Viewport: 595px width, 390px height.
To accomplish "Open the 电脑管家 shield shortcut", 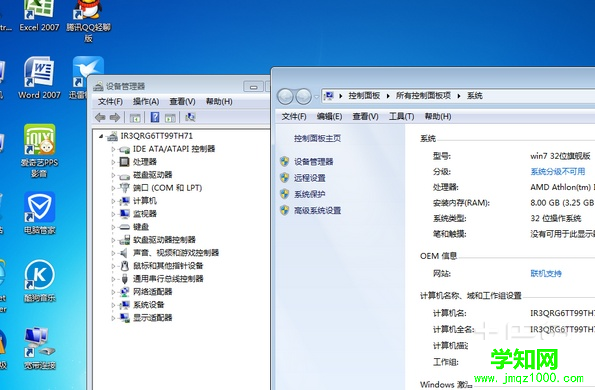I will (39, 213).
